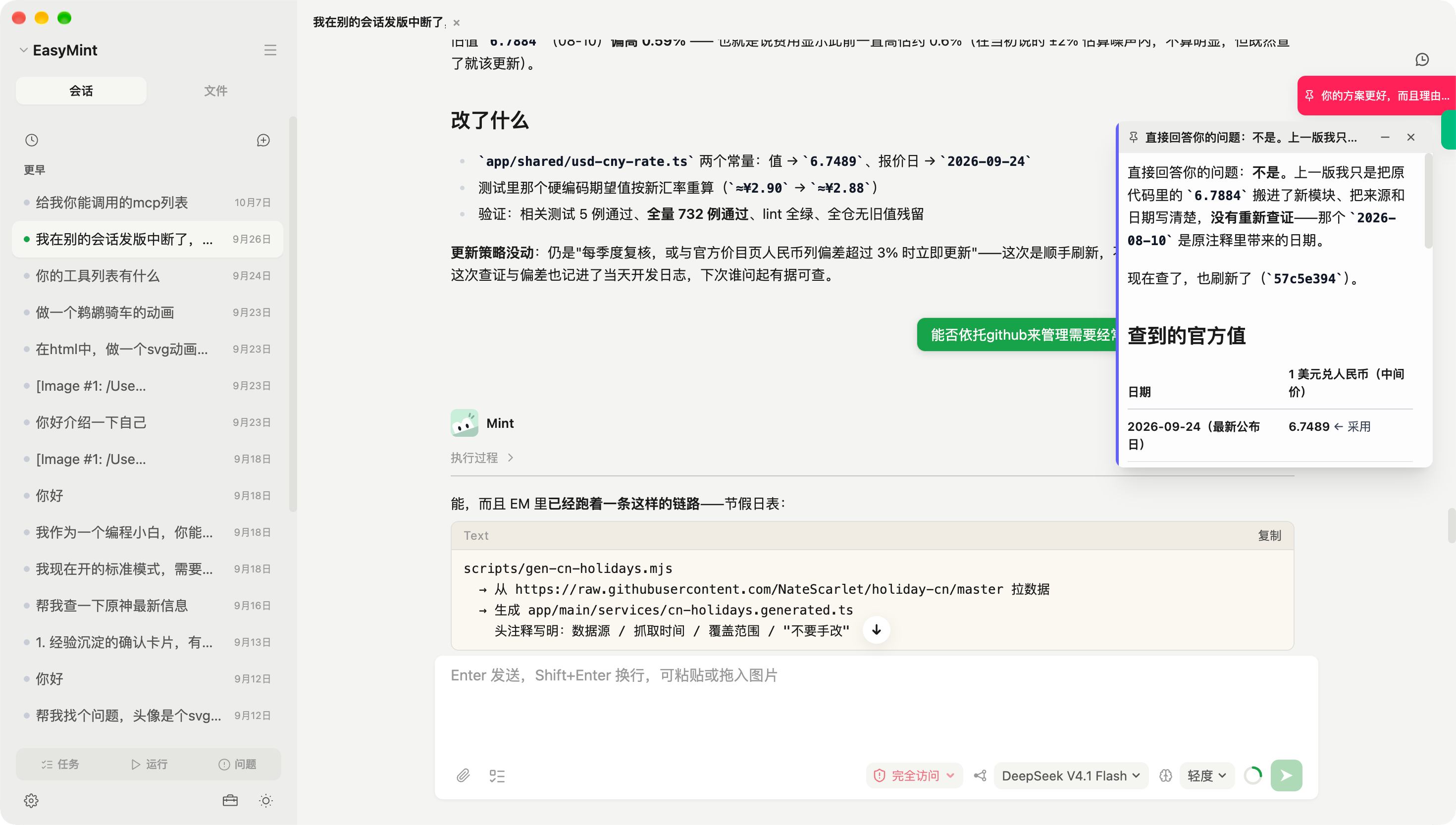Toggle light theme sun icon

(266, 801)
